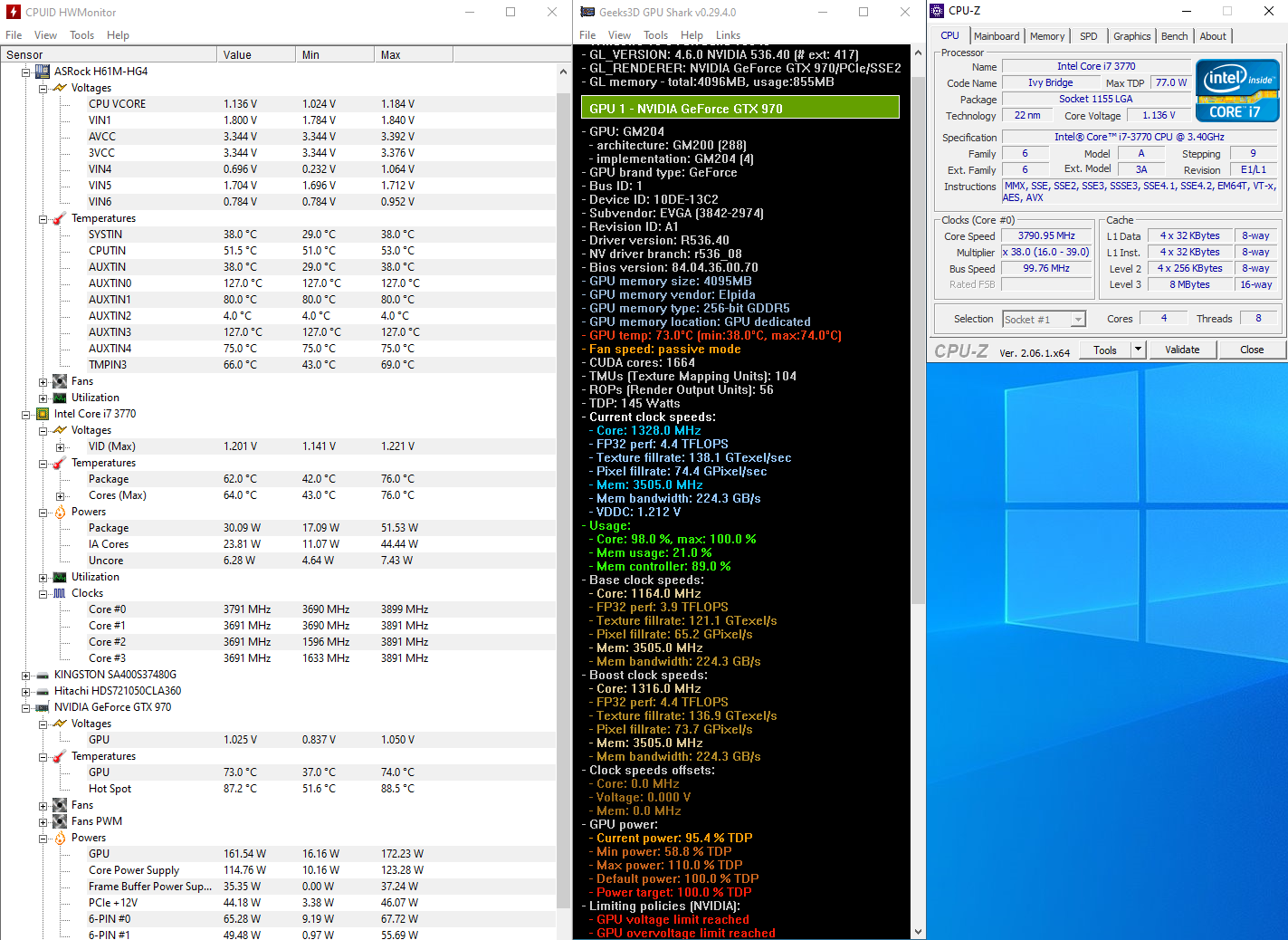Select the Hot Spot temperature row
1288x940 pixels.
coord(278,789)
